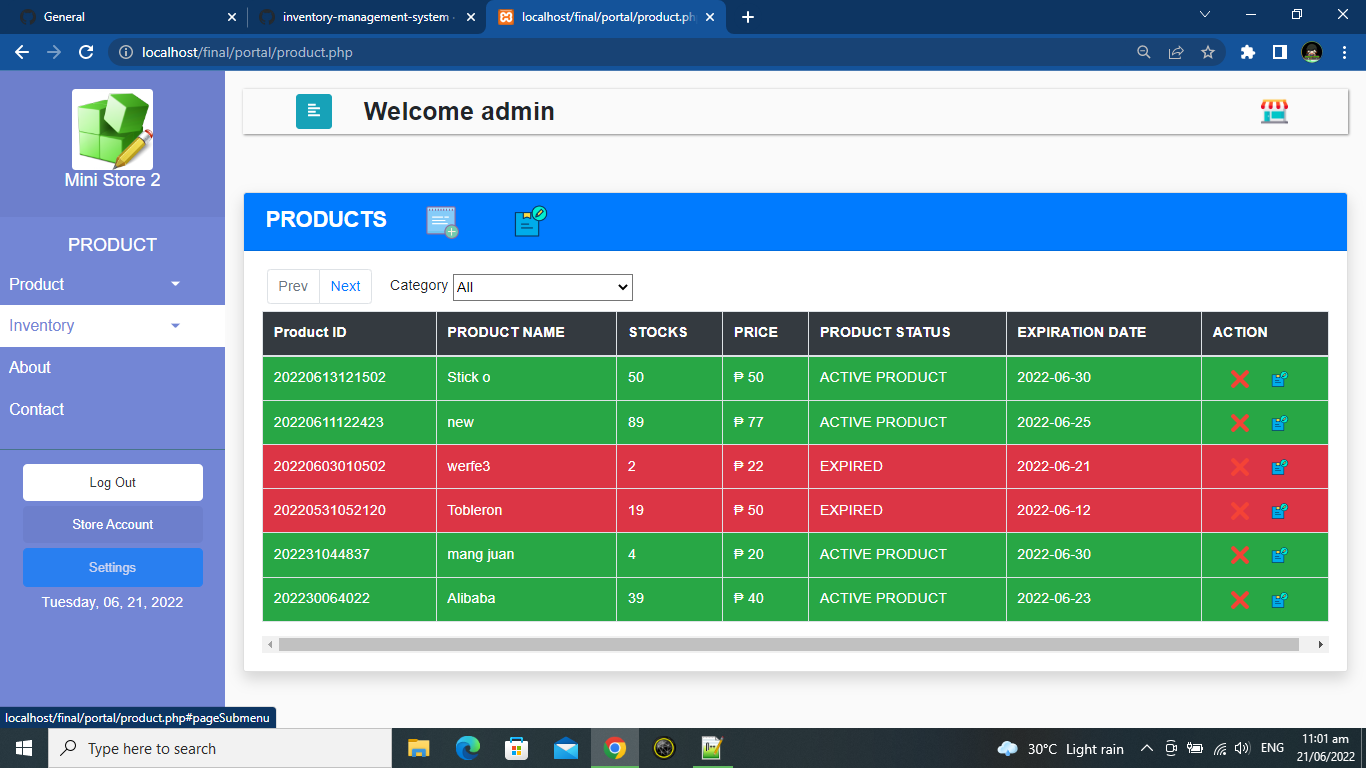Go to Prev page of products
This screenshot has width=1366, height=768.
pos(293,286)
